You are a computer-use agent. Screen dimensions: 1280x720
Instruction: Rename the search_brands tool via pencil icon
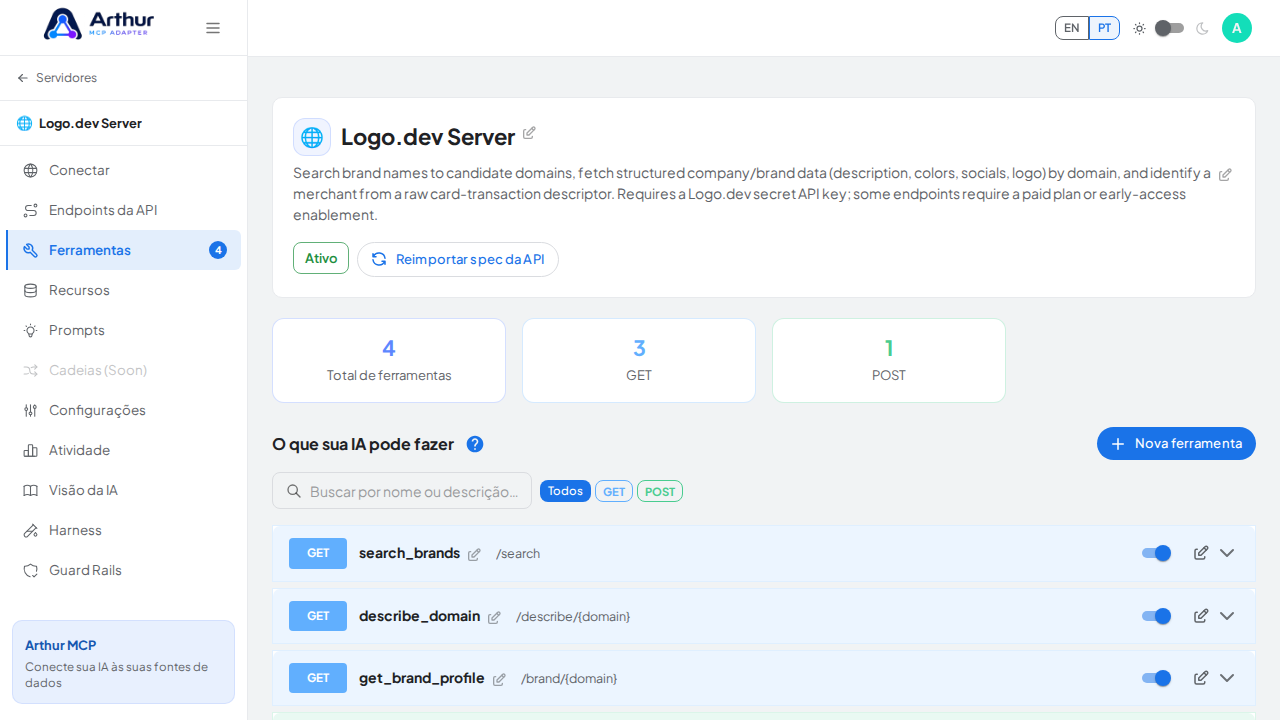click(x=474, y=555)
